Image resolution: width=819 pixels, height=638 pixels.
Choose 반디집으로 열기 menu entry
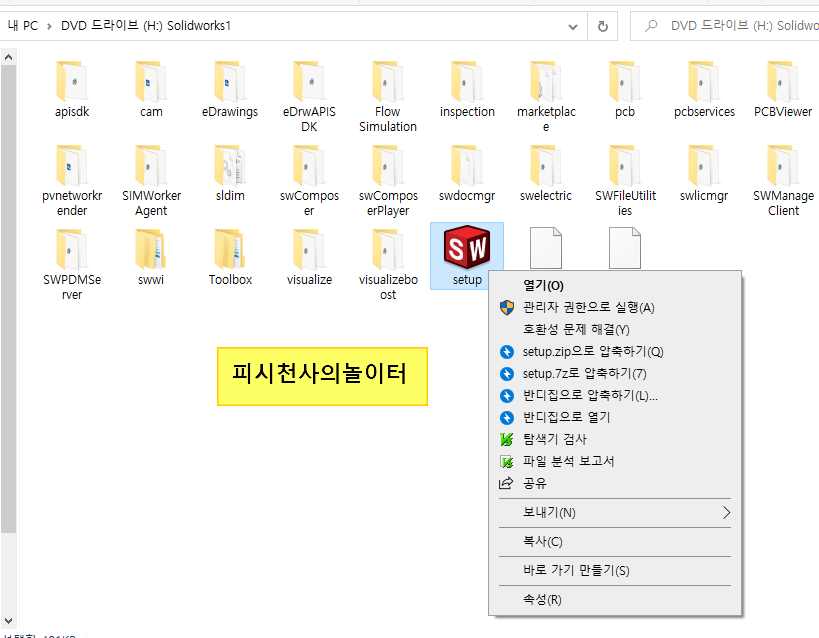point(615,417)
